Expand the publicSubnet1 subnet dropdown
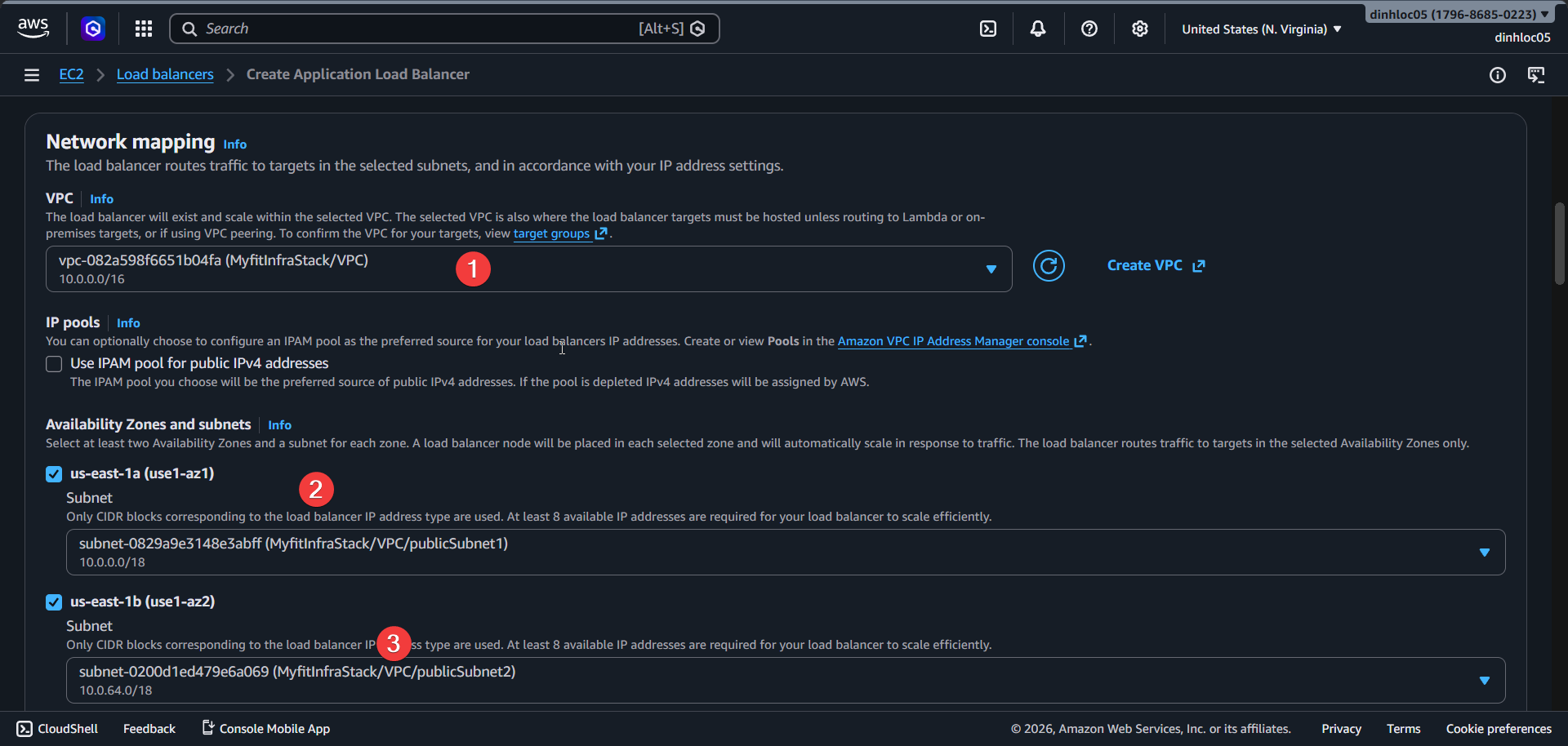Screen dimensions: 1568x746 (x=1484, y=552)
